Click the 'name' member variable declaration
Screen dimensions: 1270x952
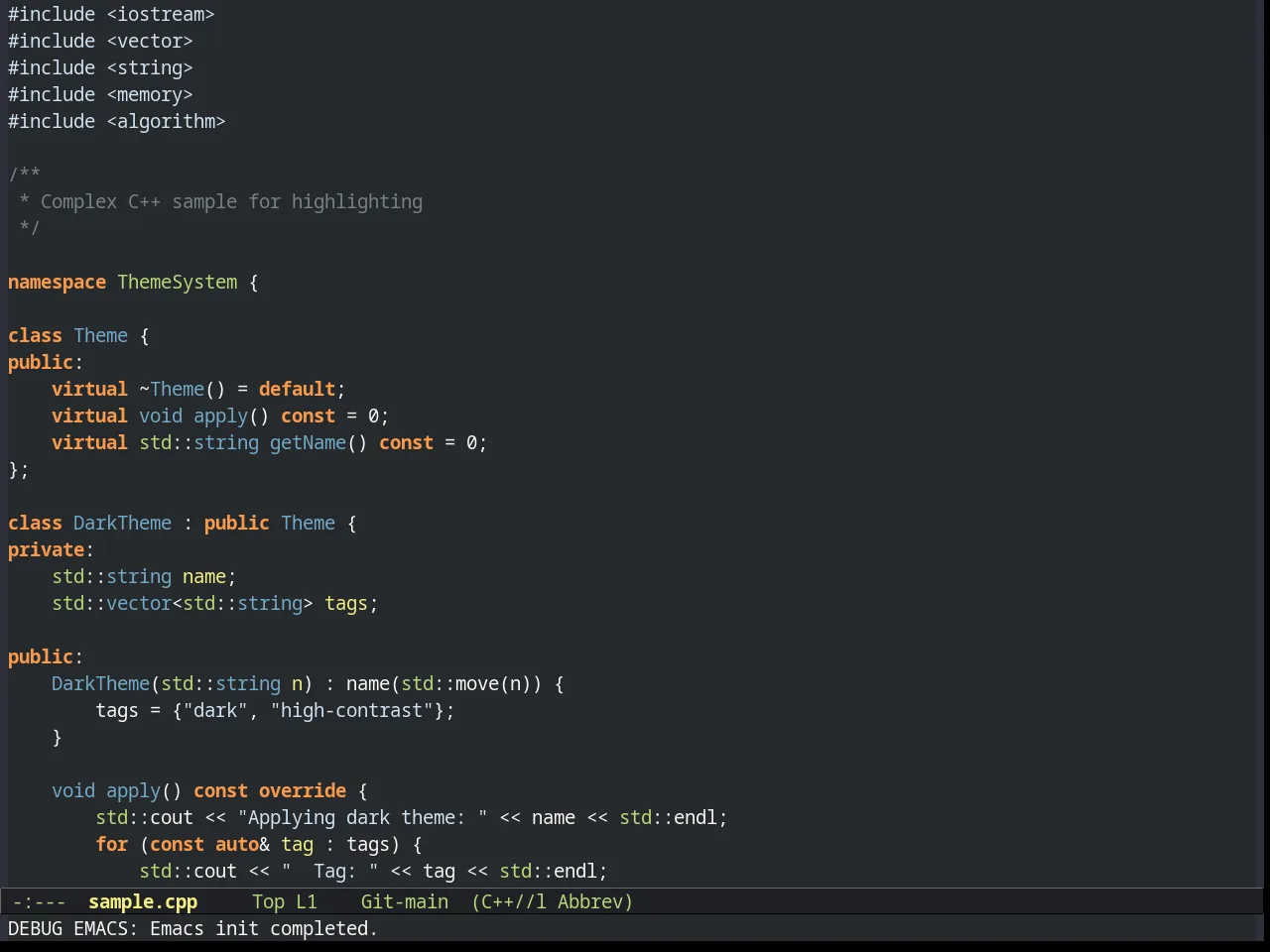click(x=204, y=577)
